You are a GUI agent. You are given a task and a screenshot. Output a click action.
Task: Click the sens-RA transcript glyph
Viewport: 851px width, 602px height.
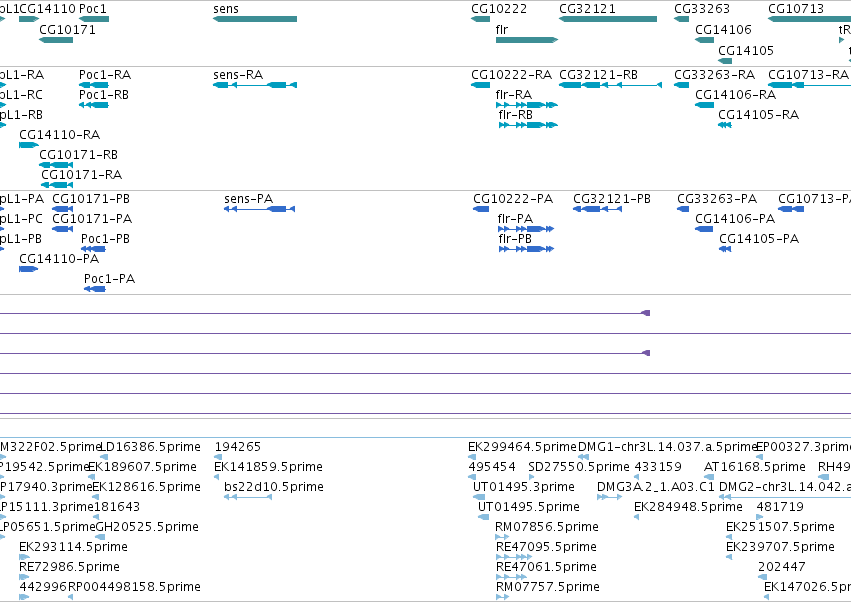[255, 85]
